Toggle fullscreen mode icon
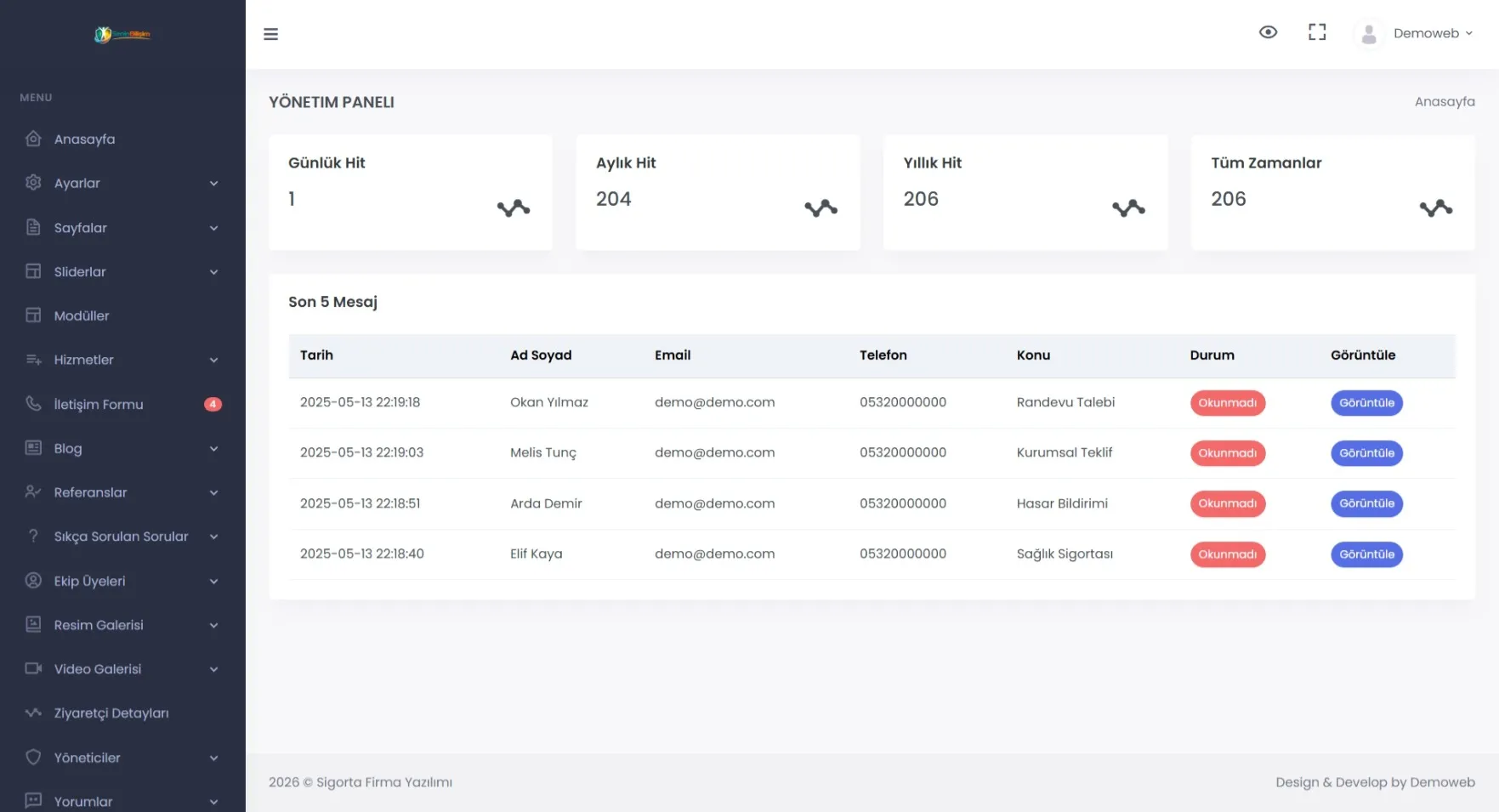The width and height of the screenshot is (1499, 812). coord(1316,32)
